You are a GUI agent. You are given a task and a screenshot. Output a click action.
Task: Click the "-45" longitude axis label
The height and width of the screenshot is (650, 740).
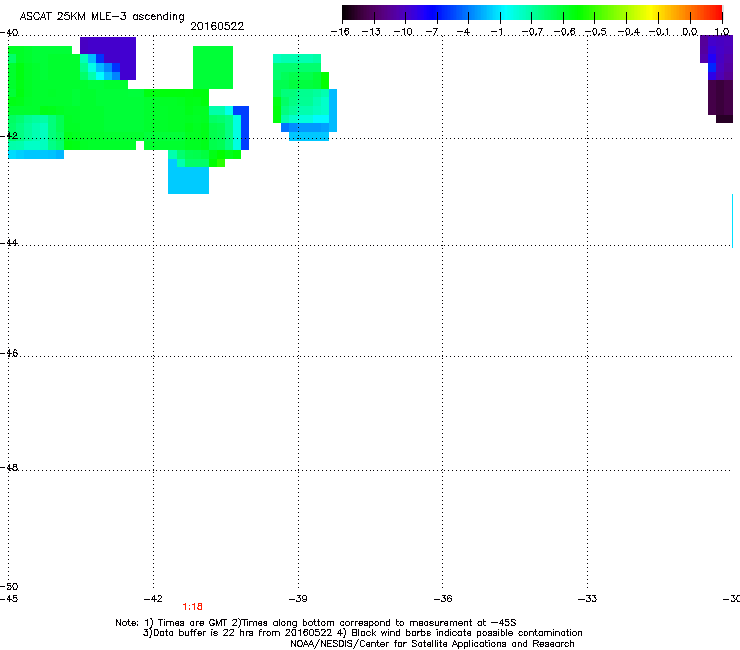tap(9, 599)
